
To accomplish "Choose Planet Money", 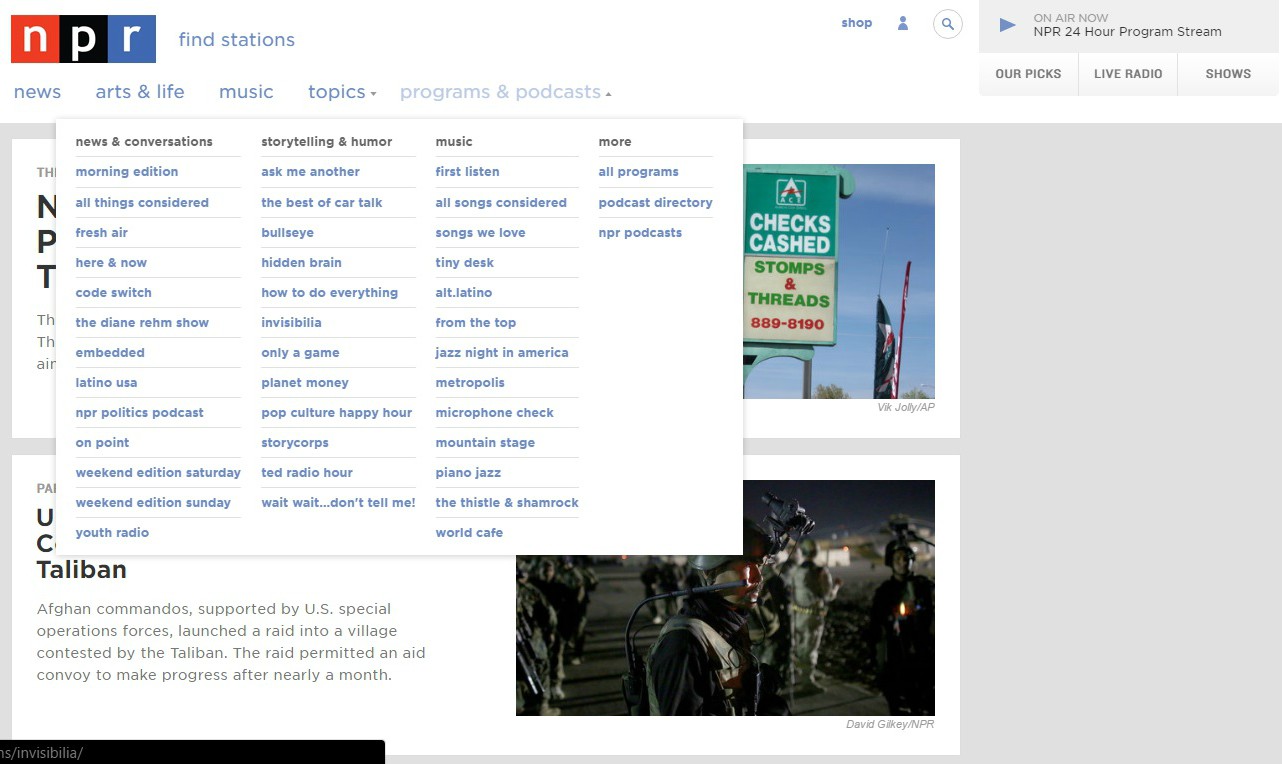I will [305, 382].
